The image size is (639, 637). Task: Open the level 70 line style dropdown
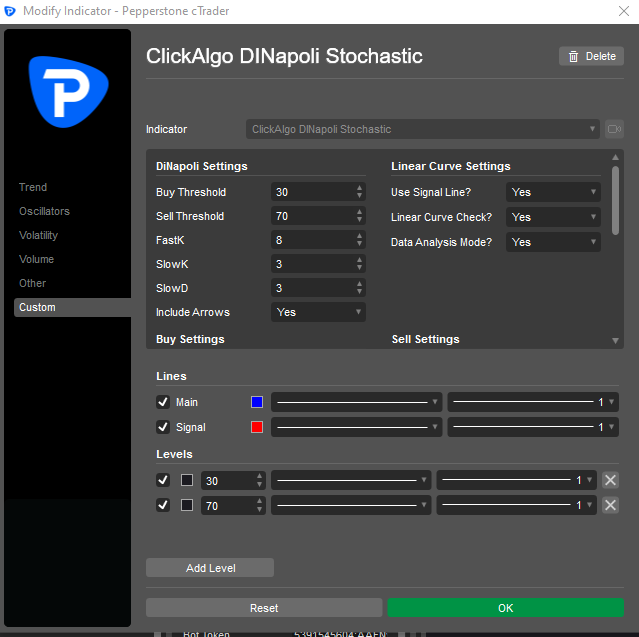[x=351, y=505]
